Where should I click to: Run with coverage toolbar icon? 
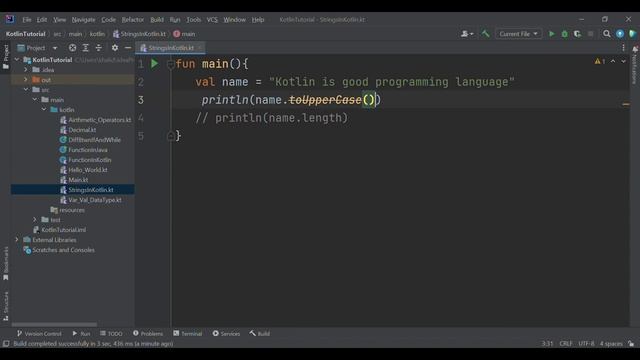click(x=577, y=34)
